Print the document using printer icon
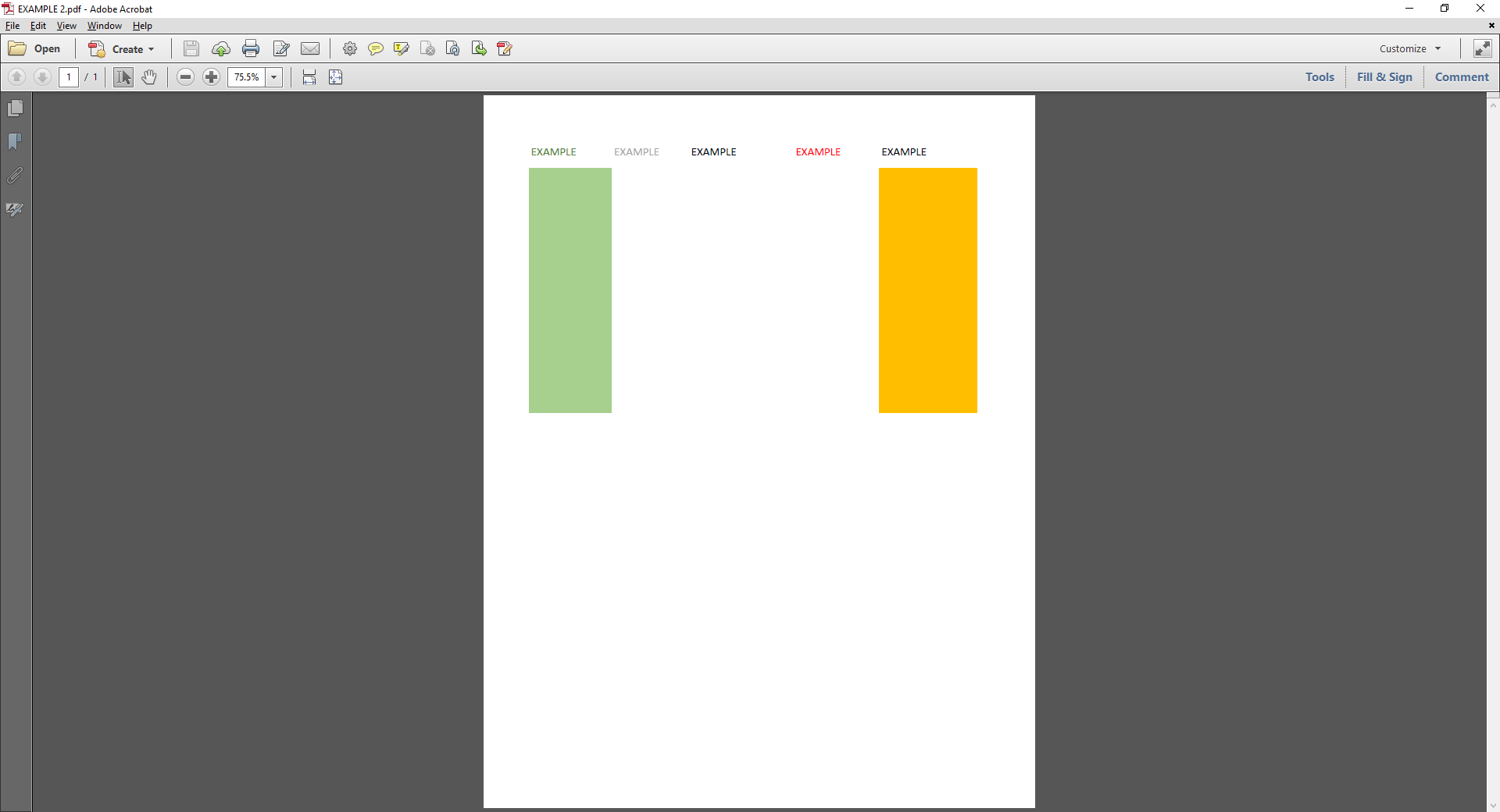The width and height of the screenshot is (1500, 812). tap(251, 48)
